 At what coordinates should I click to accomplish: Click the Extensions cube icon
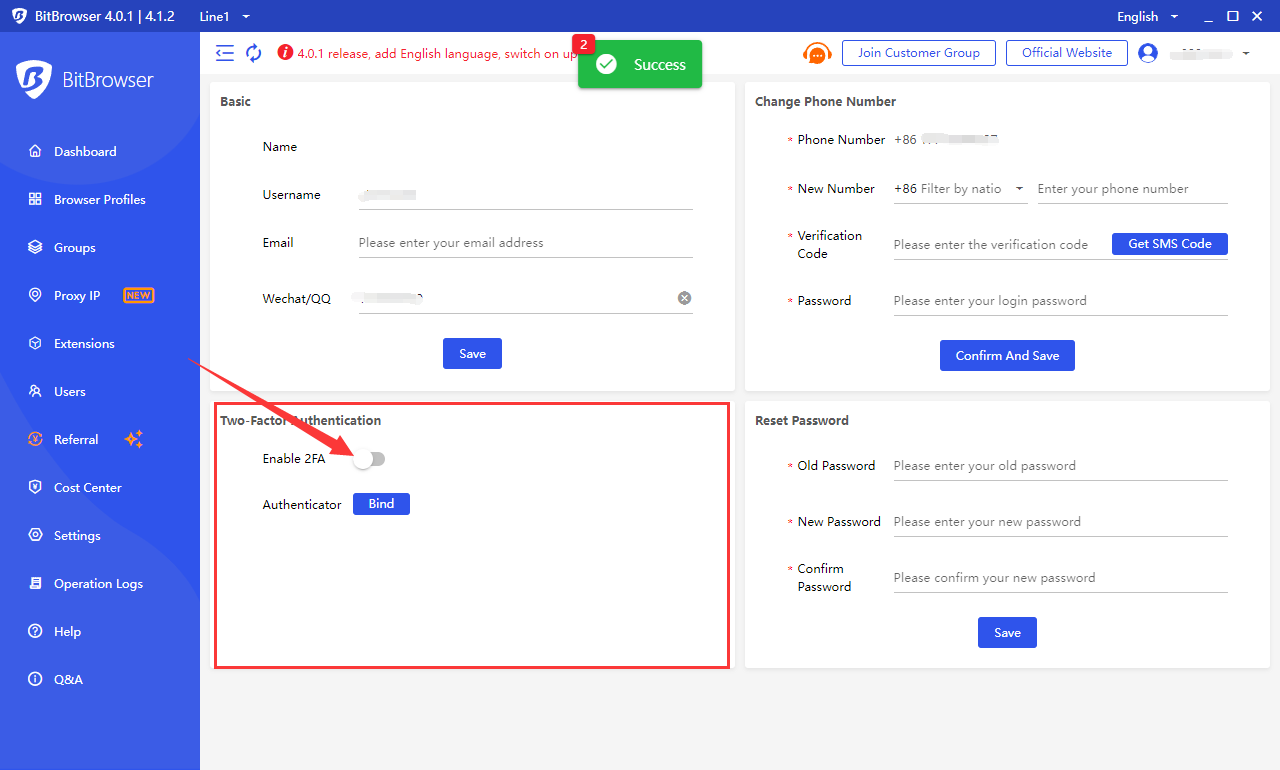pyautogui.click(x=35, y=344)
